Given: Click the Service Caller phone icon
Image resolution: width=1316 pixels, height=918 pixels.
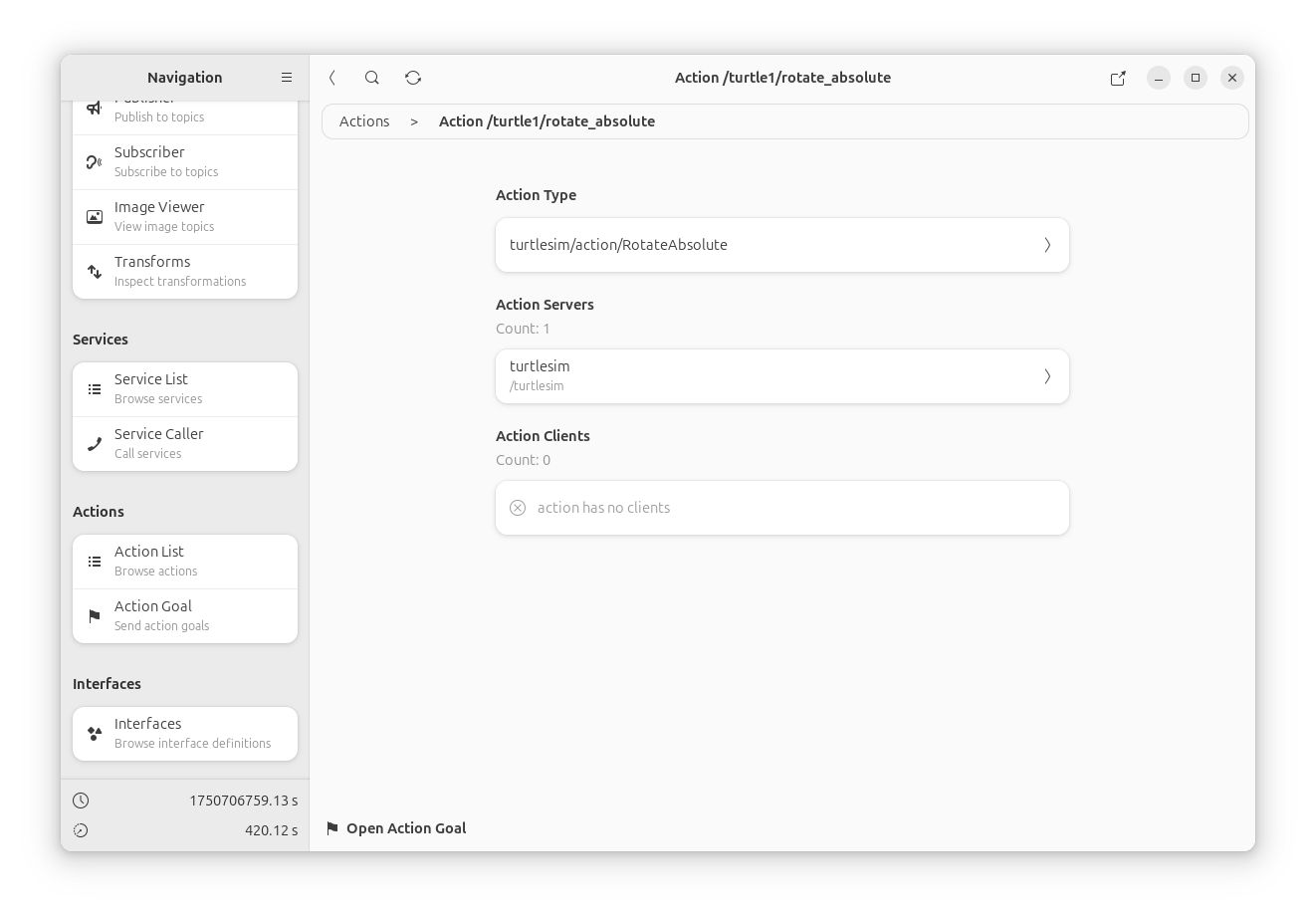Looking at the screenshot, I should point(95,444).
